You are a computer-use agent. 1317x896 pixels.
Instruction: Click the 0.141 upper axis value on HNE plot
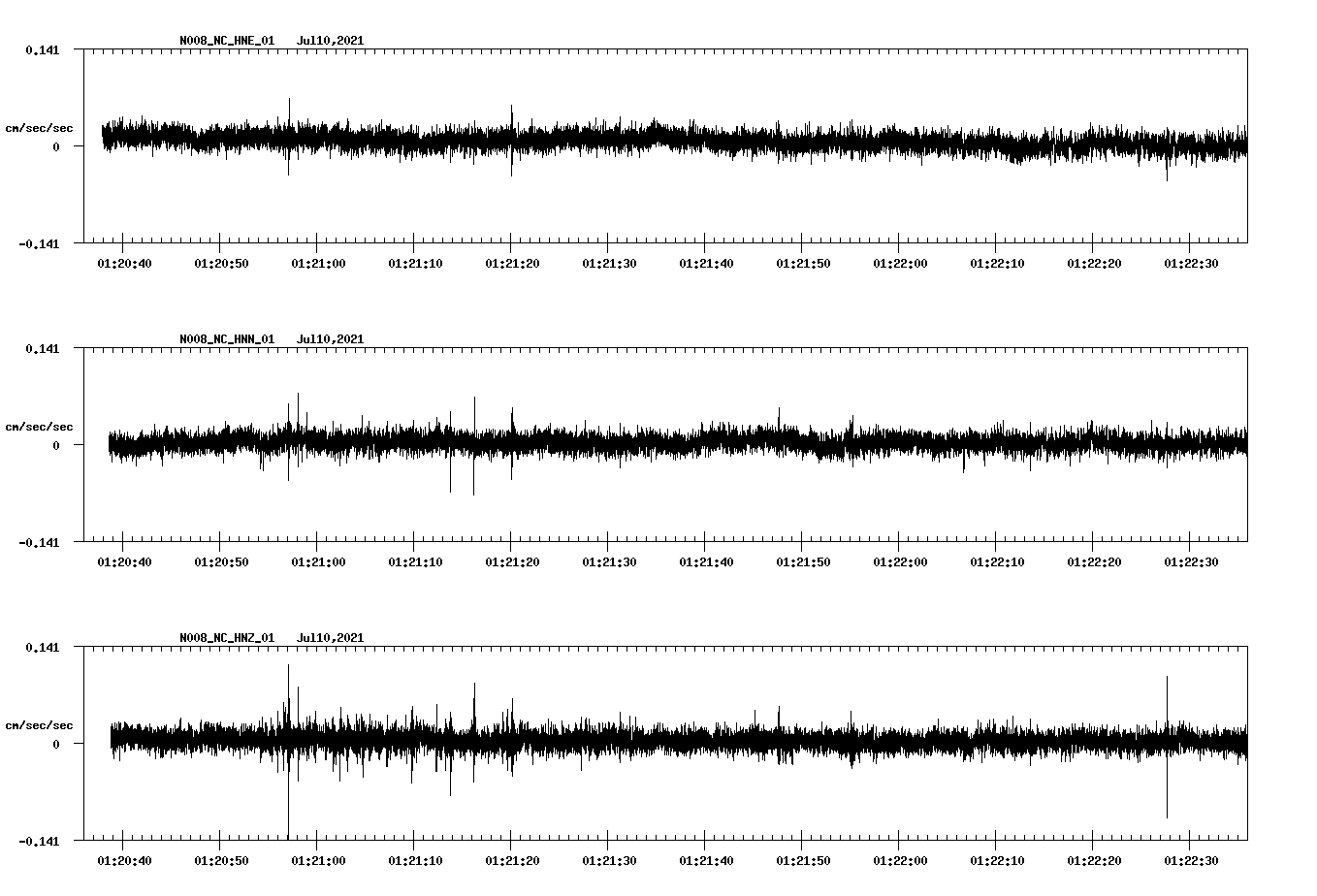(x=42, y=50)
